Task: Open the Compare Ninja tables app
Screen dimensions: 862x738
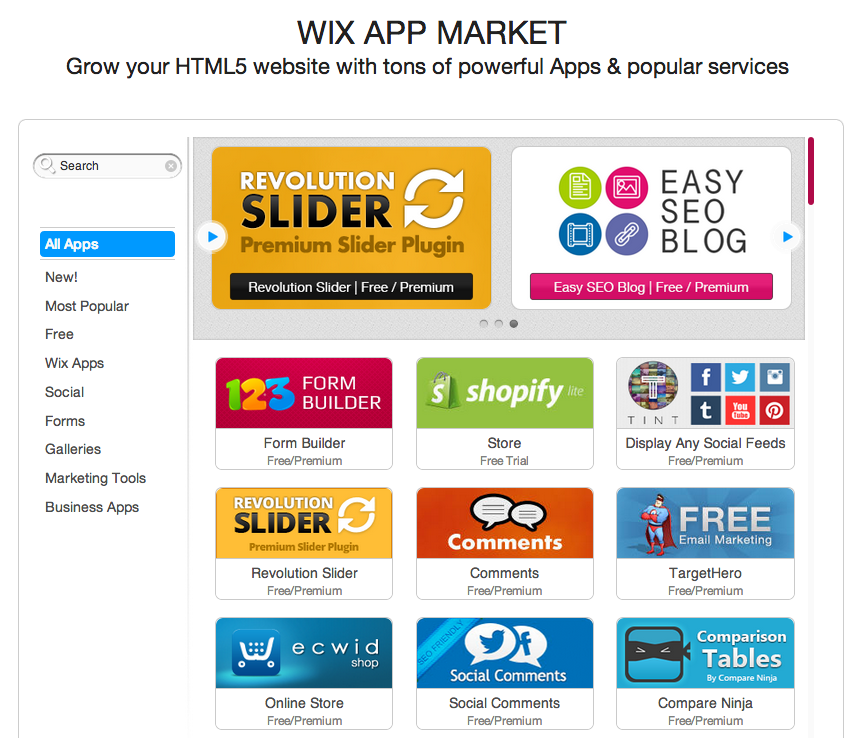Action: point(705,673)
